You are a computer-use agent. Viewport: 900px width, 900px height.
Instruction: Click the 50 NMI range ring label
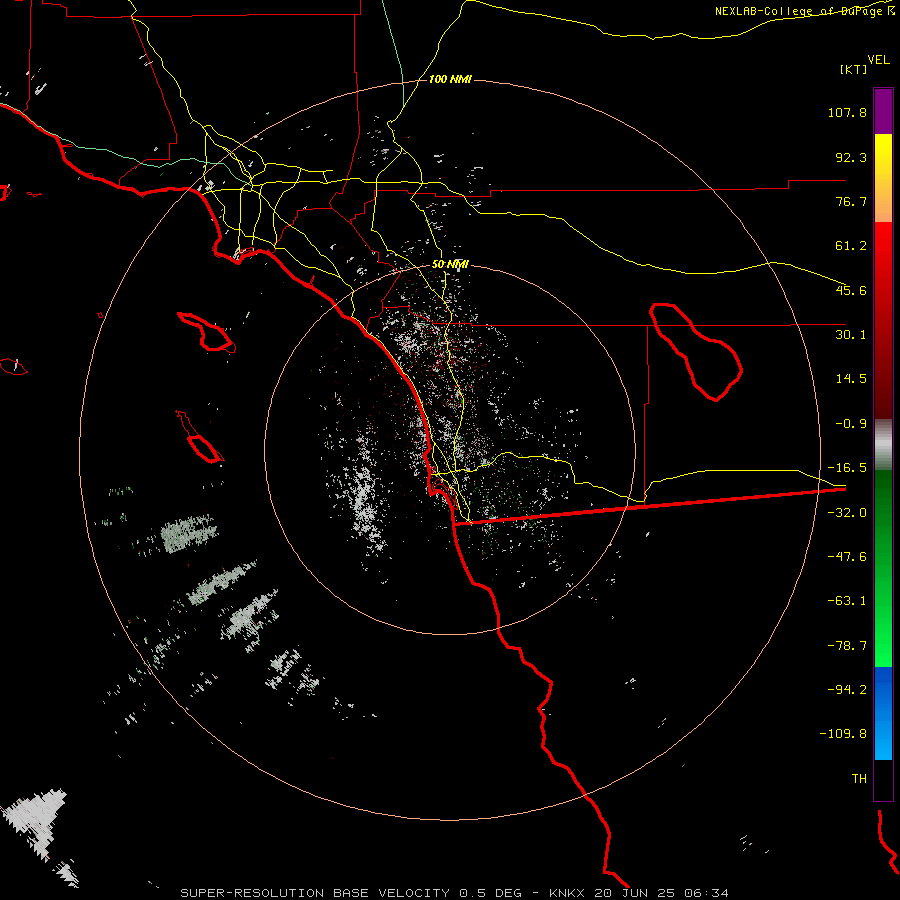450,265
